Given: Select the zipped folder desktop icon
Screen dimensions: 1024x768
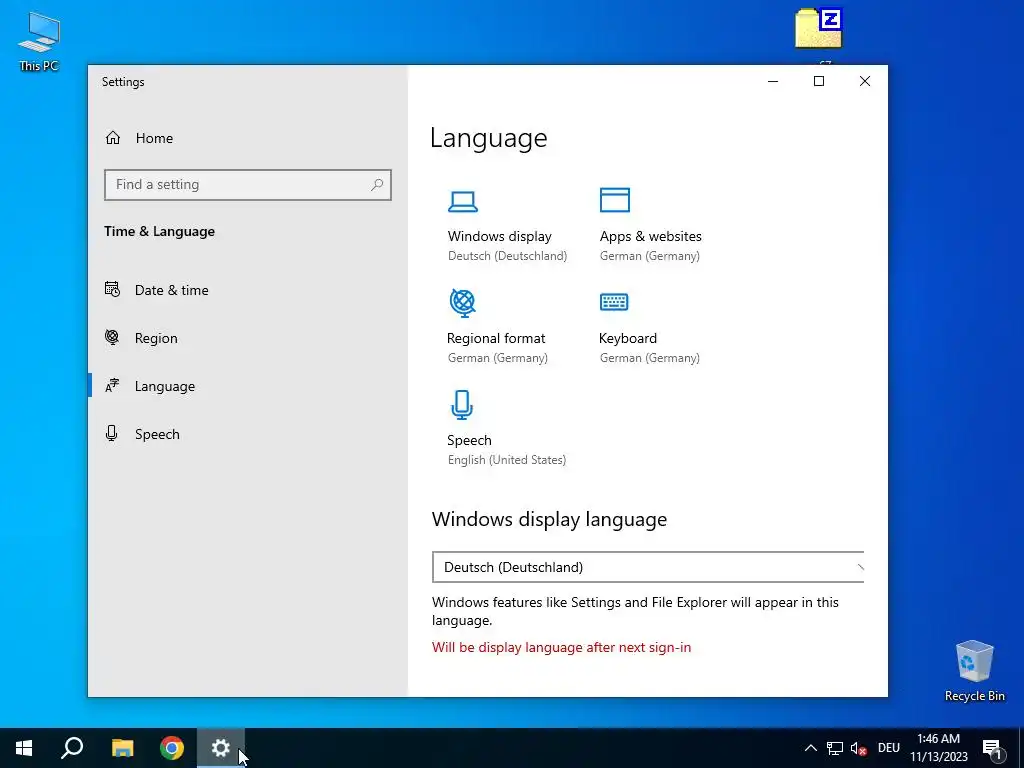Looking at the screenshot, I should click(819, 29).
